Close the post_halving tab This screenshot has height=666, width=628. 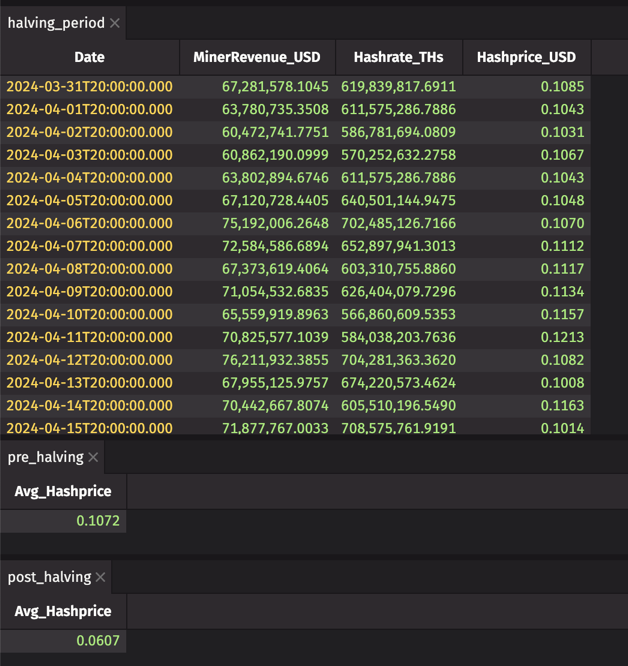click(x=101, y=577)
